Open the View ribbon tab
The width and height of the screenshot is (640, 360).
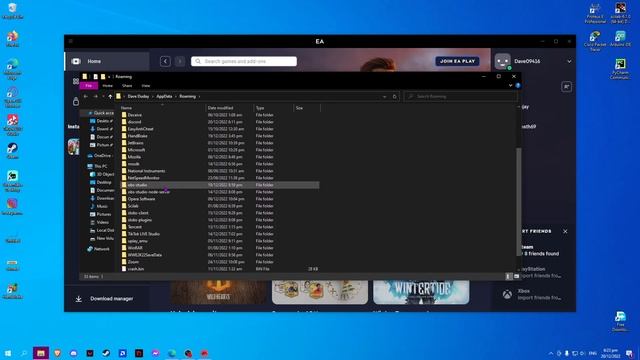(146, 86)
